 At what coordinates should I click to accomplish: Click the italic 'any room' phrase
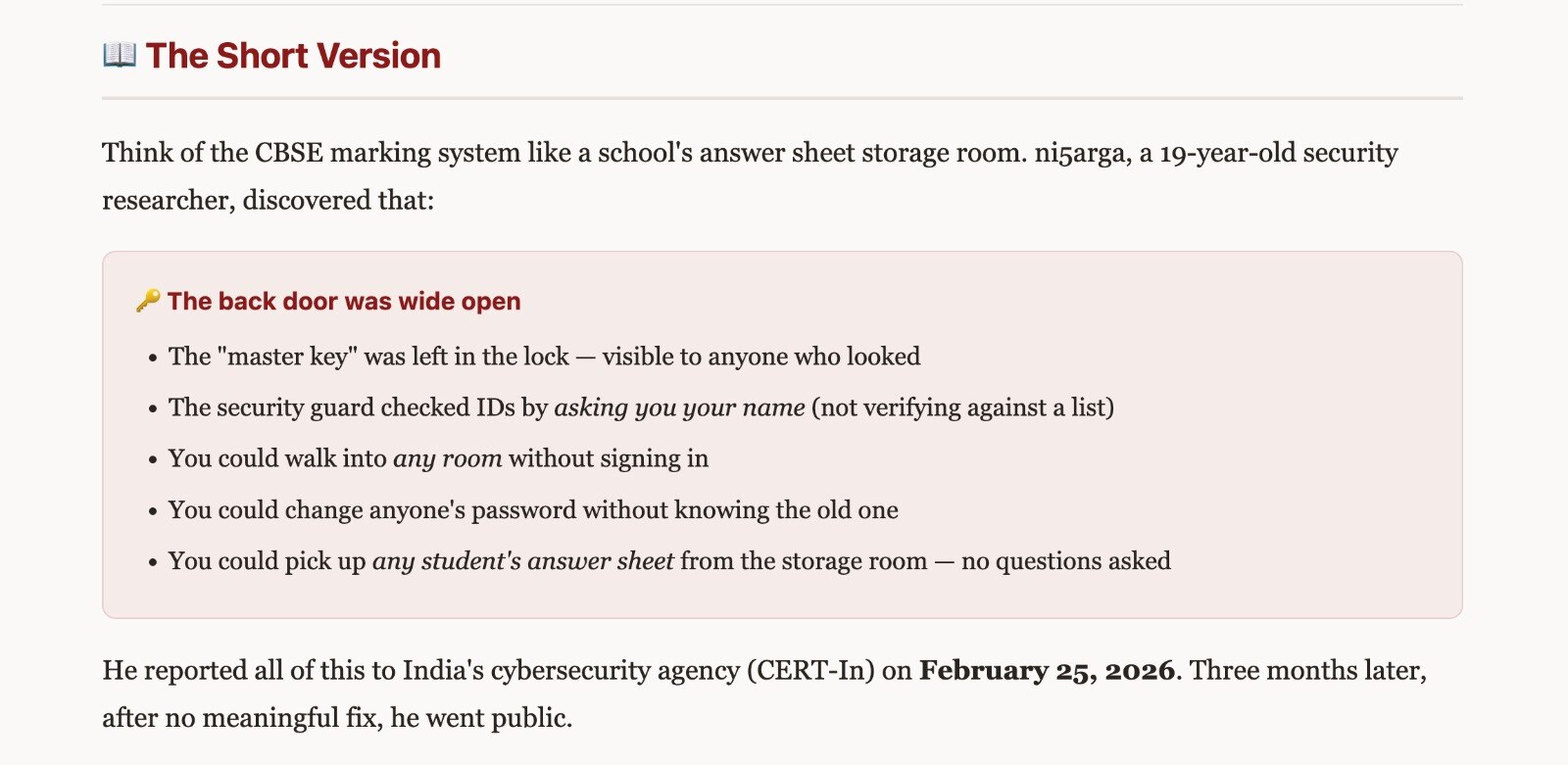pyautogui.click(x=448, y=458)
